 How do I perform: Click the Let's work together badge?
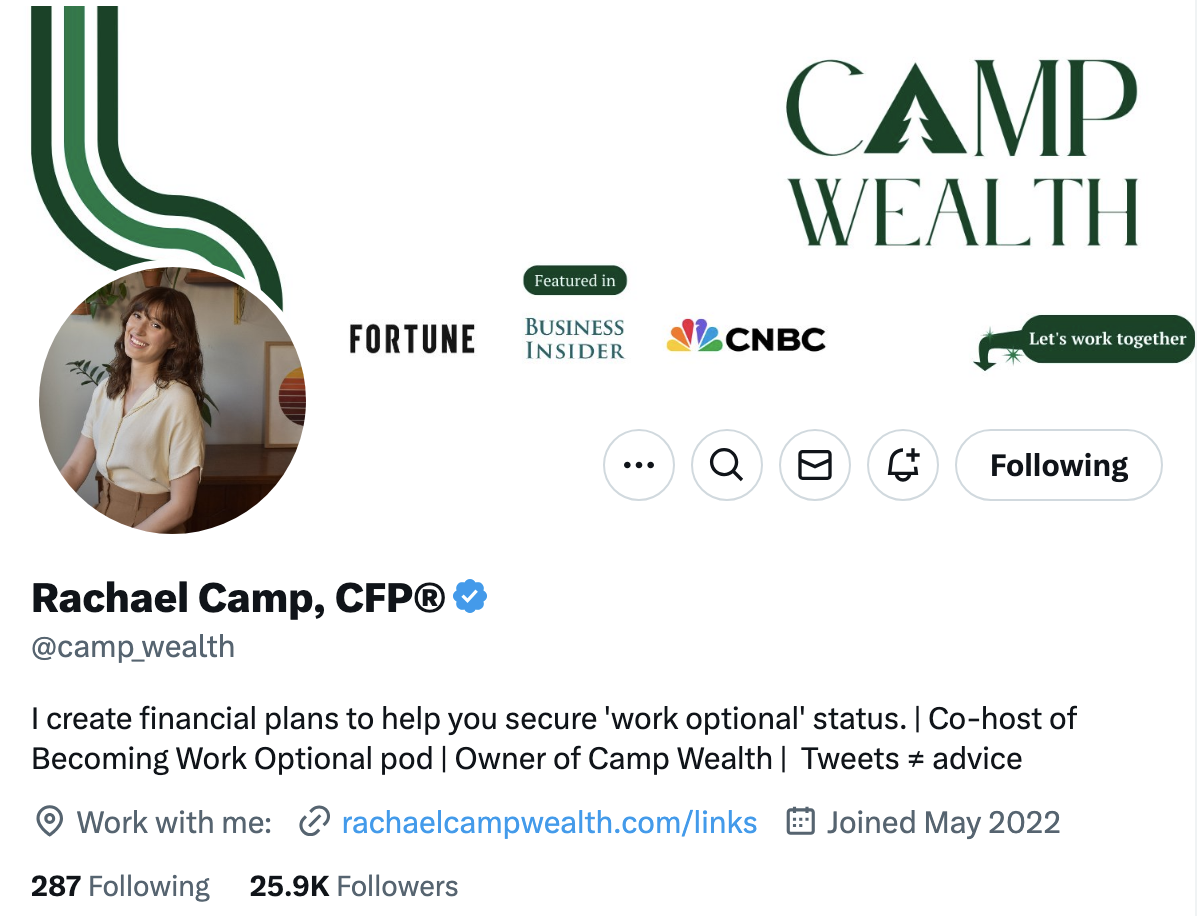[1107, 338]
